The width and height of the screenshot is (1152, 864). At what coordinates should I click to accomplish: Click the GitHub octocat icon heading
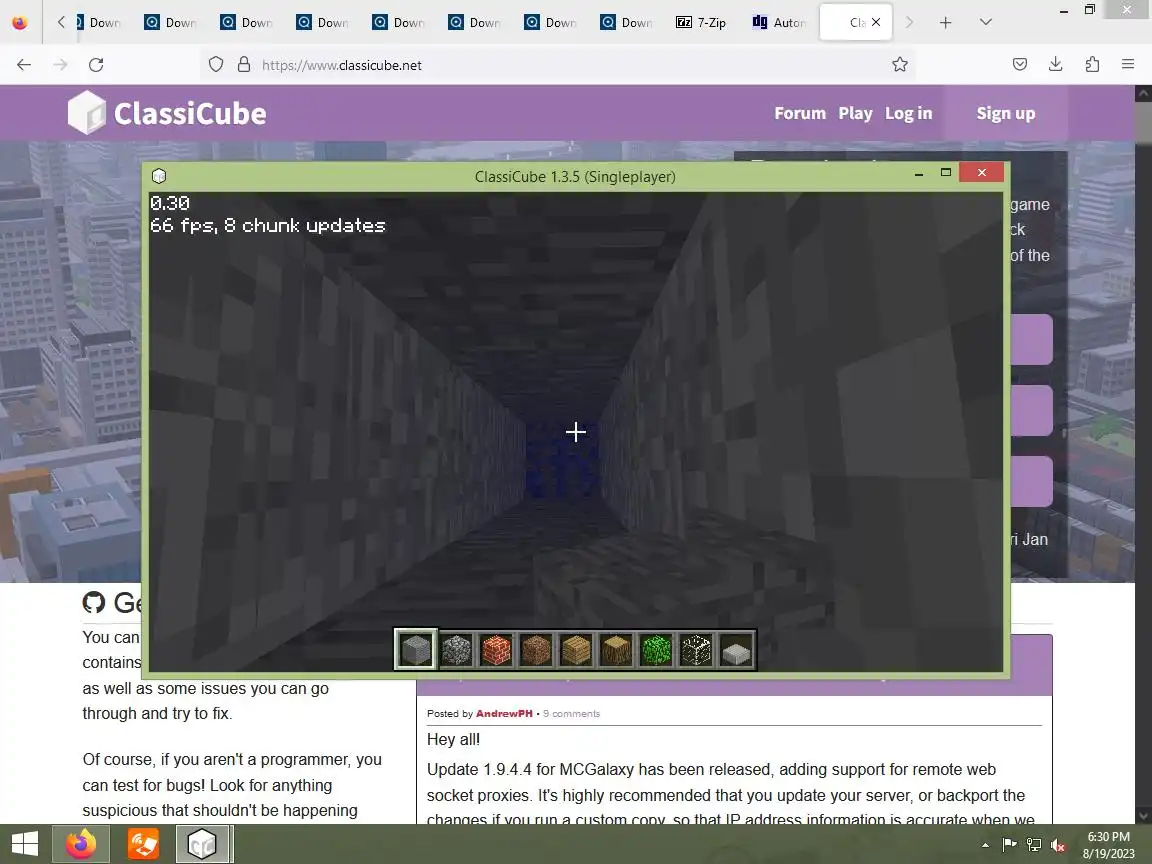pos(93,602)
